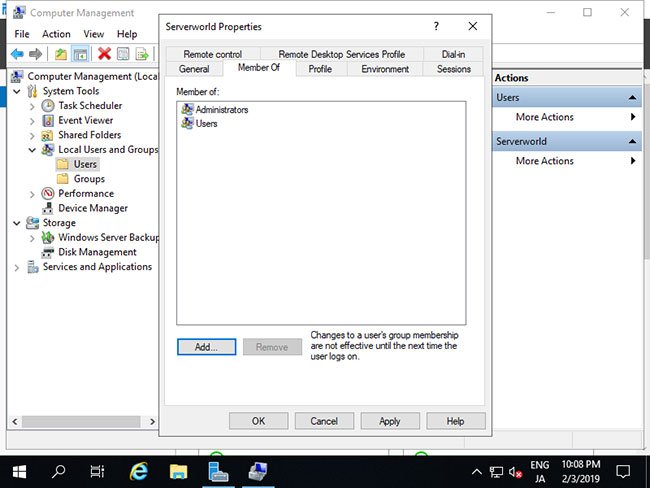Switch to the General tab

pos(194,69)
